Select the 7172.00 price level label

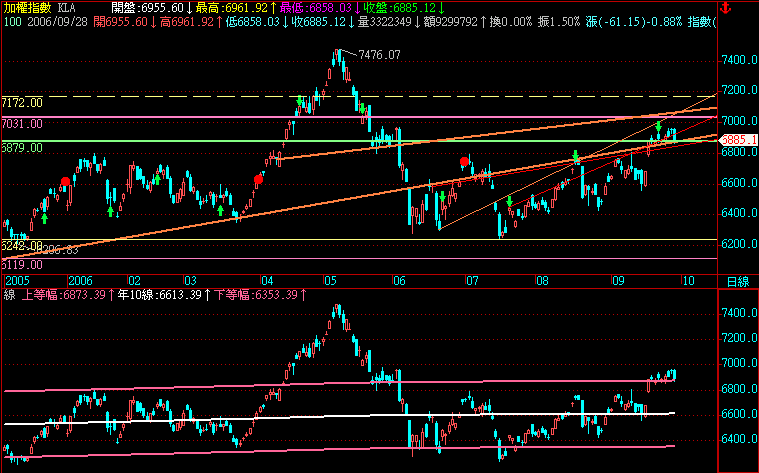pos(22,103)
